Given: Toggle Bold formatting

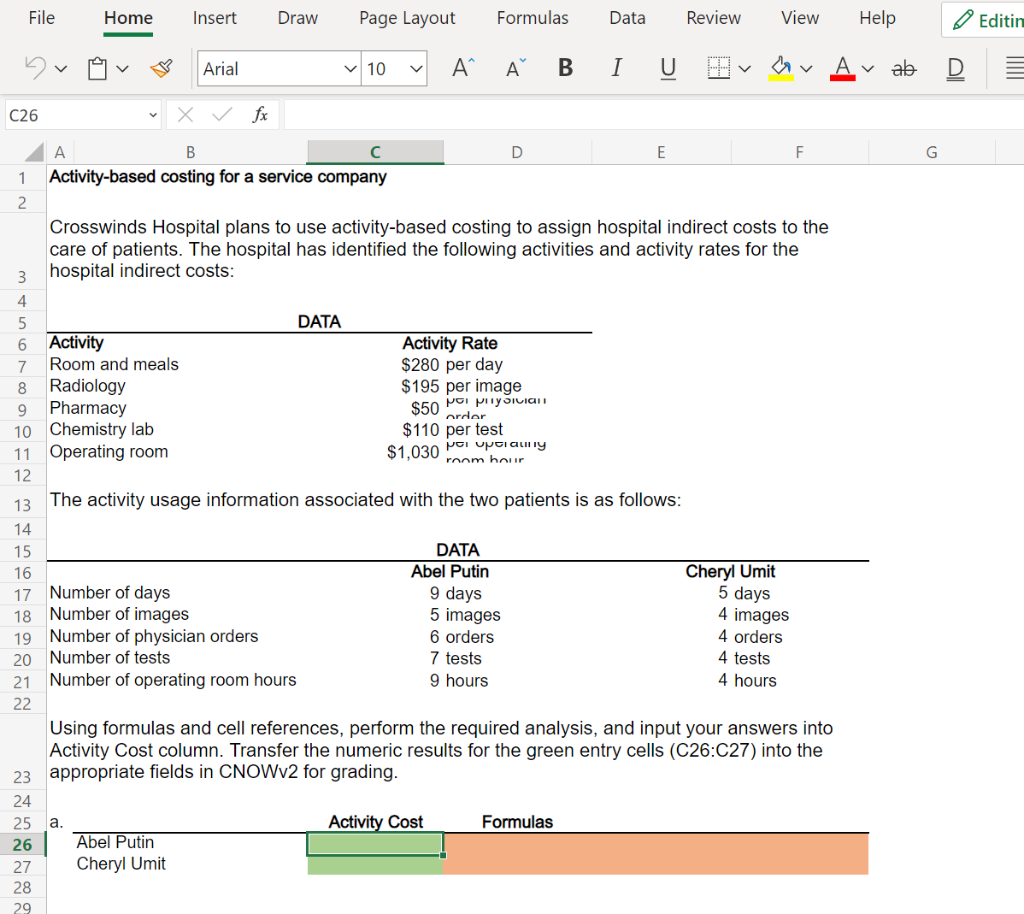Looking at the screenshot, I should 565,68.
